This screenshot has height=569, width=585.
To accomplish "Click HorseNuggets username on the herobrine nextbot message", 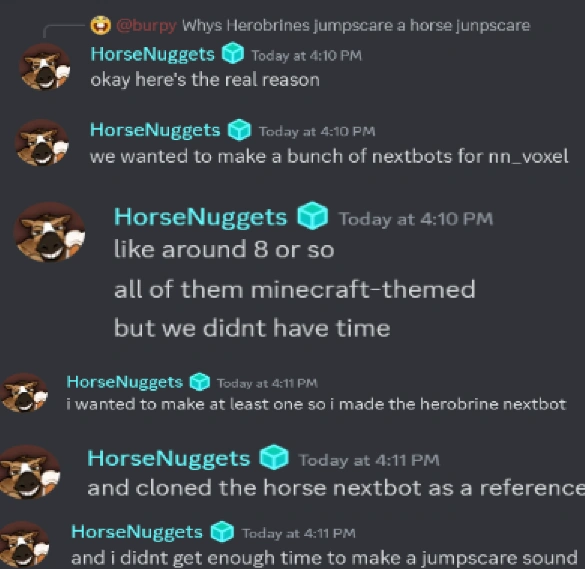I will [125, 382].
